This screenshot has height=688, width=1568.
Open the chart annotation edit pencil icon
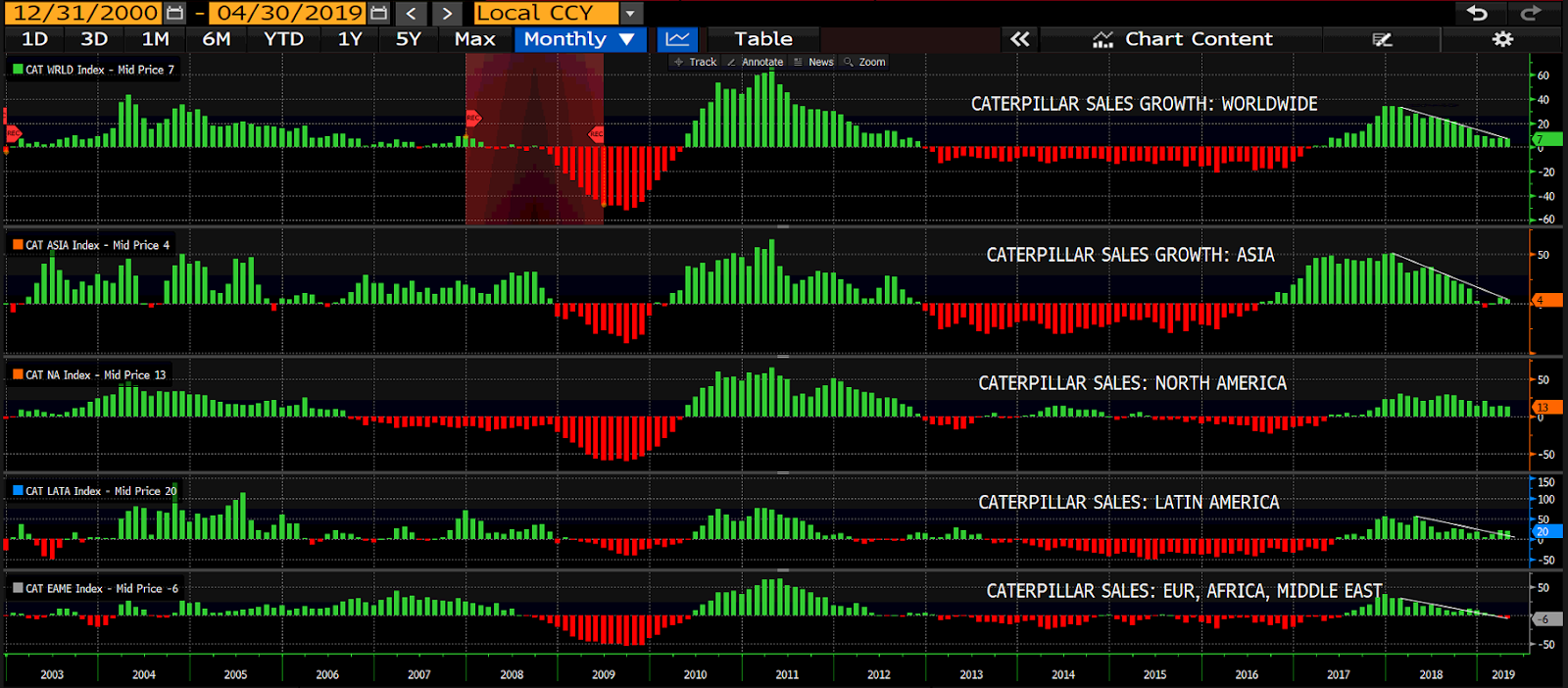1382,39
